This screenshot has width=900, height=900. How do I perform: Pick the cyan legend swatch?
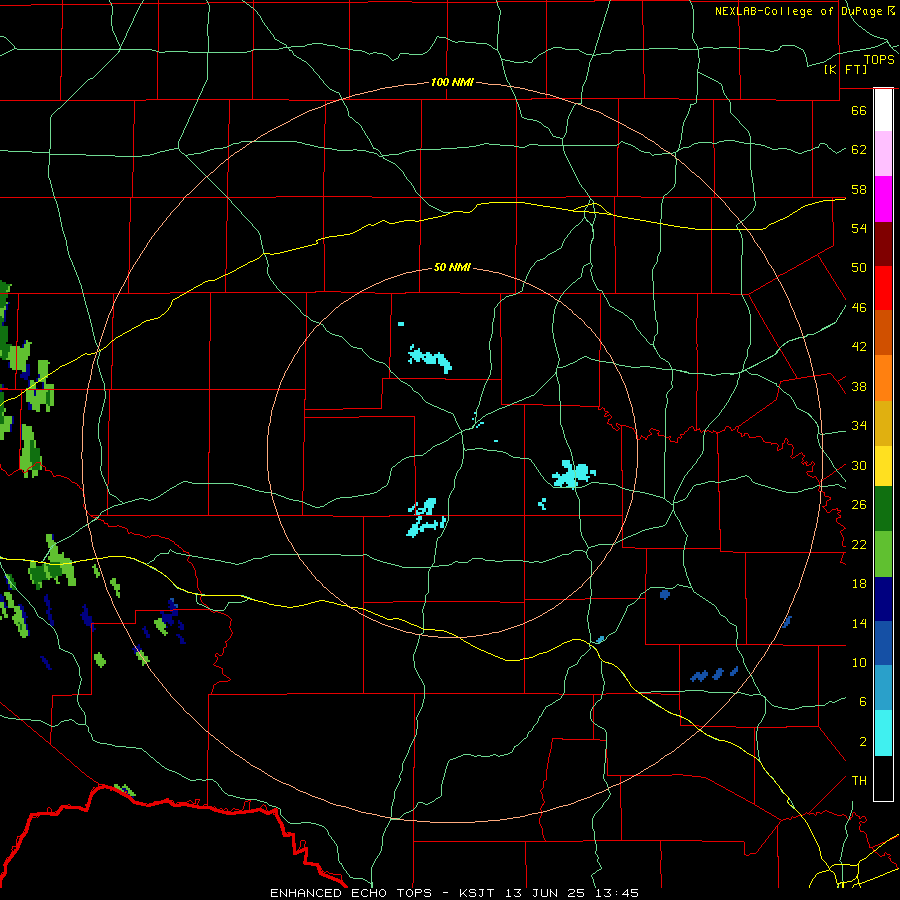tap(883, 733)
